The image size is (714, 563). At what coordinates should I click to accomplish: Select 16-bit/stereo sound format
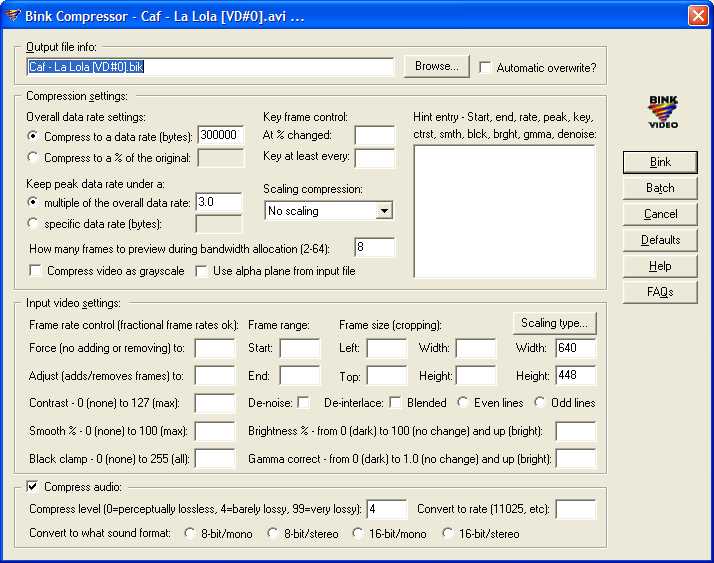448,534
